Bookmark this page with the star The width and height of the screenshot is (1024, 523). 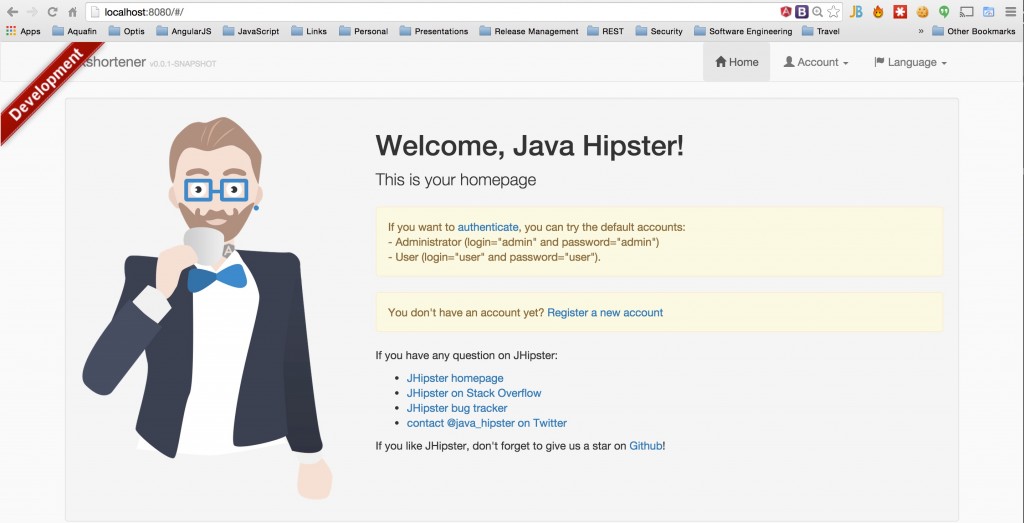[x=833, y=12]
